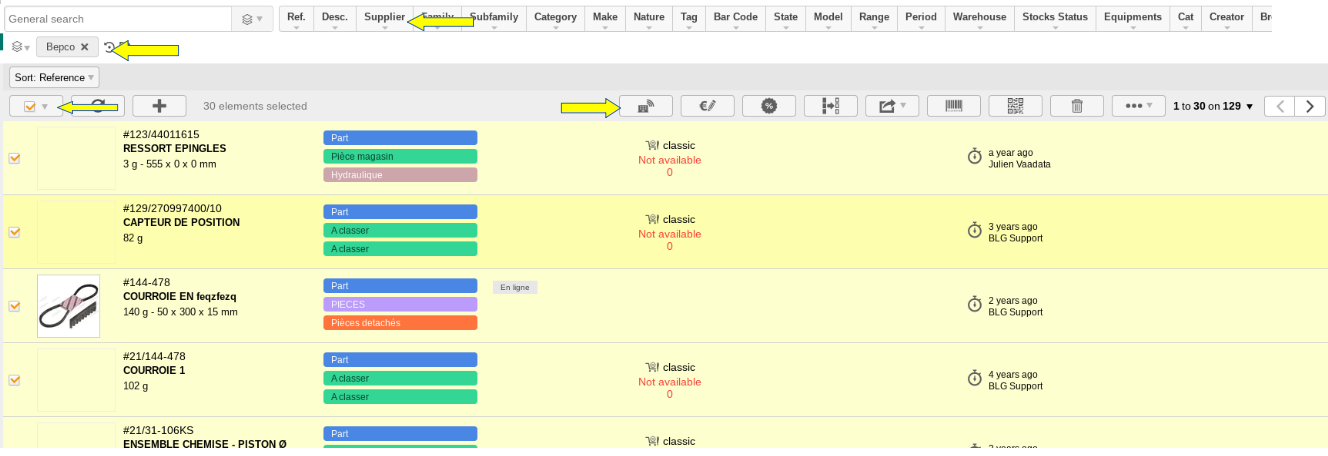The width and height of the screenshot is (1328, 456).
Task: Open the Model filter
Action: [828, 19]
